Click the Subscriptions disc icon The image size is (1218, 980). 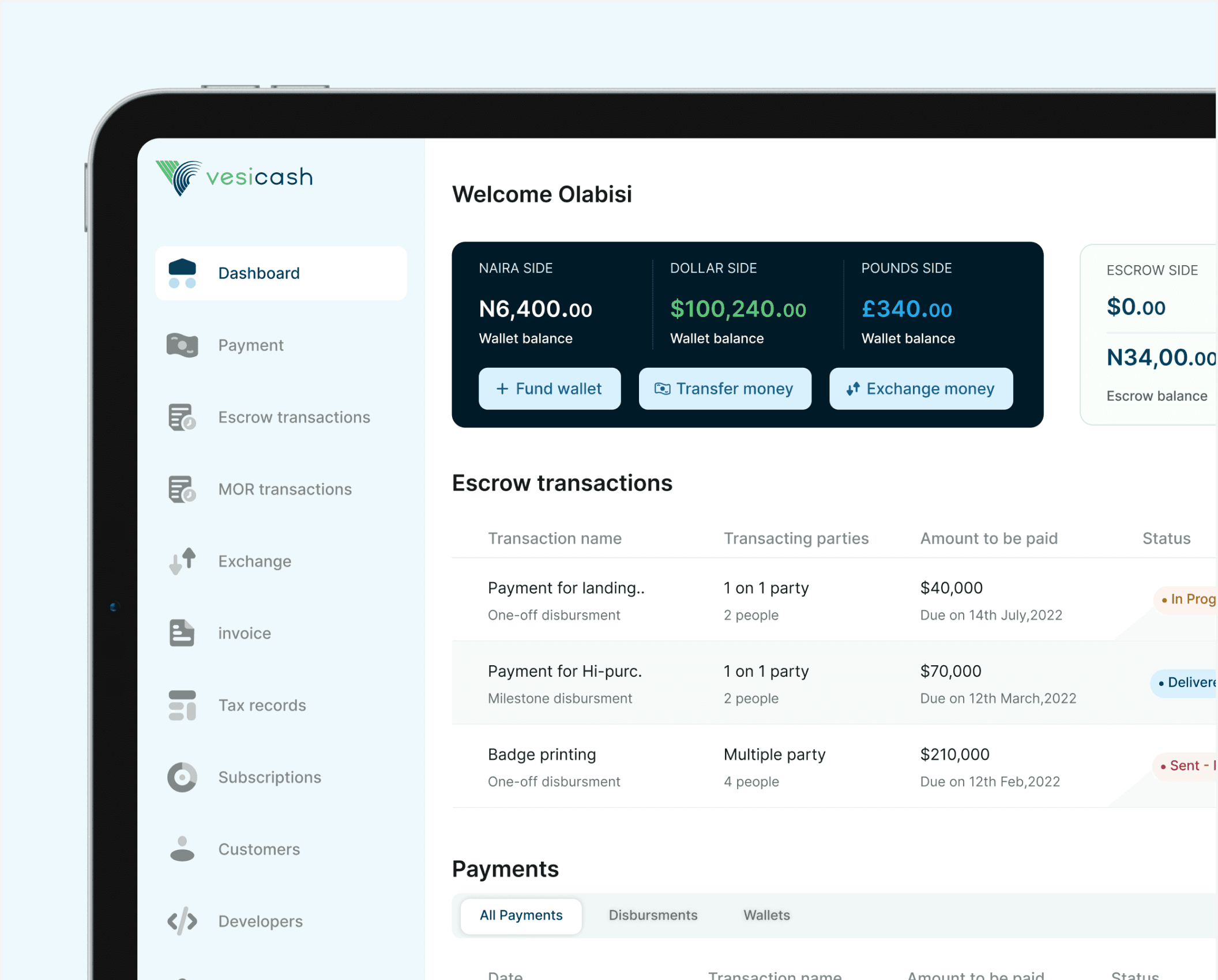(182, 777)
